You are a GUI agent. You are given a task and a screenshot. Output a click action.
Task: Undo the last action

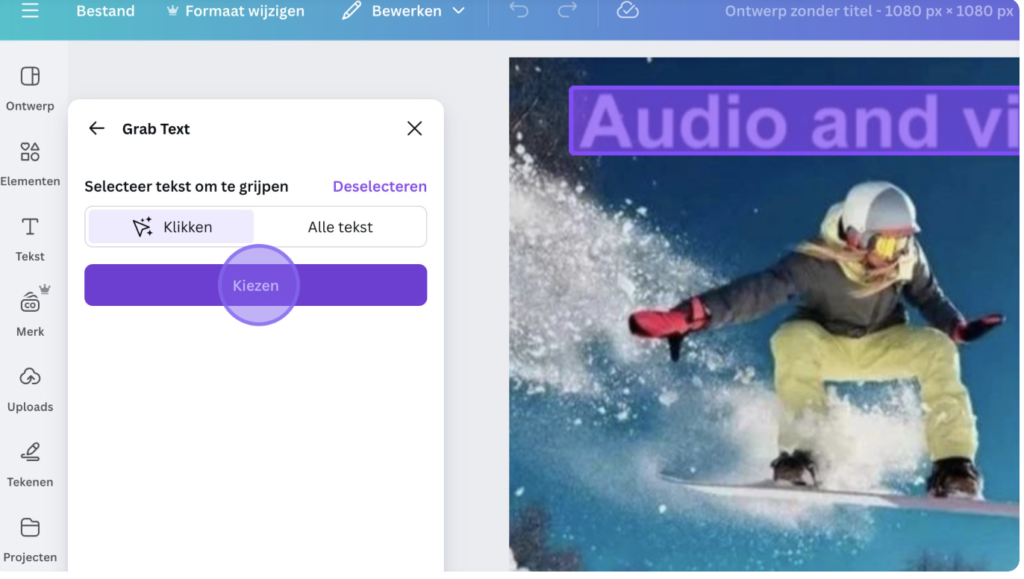[x=520, y=10]
